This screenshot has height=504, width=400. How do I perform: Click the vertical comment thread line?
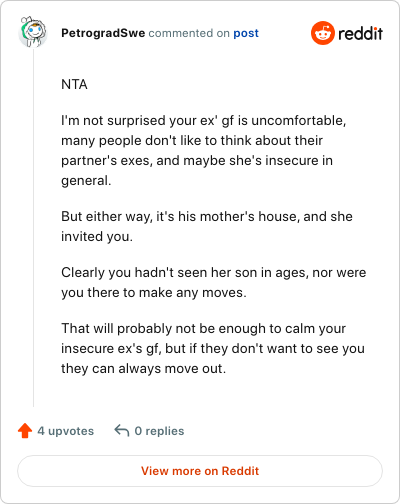pos(33,228)
